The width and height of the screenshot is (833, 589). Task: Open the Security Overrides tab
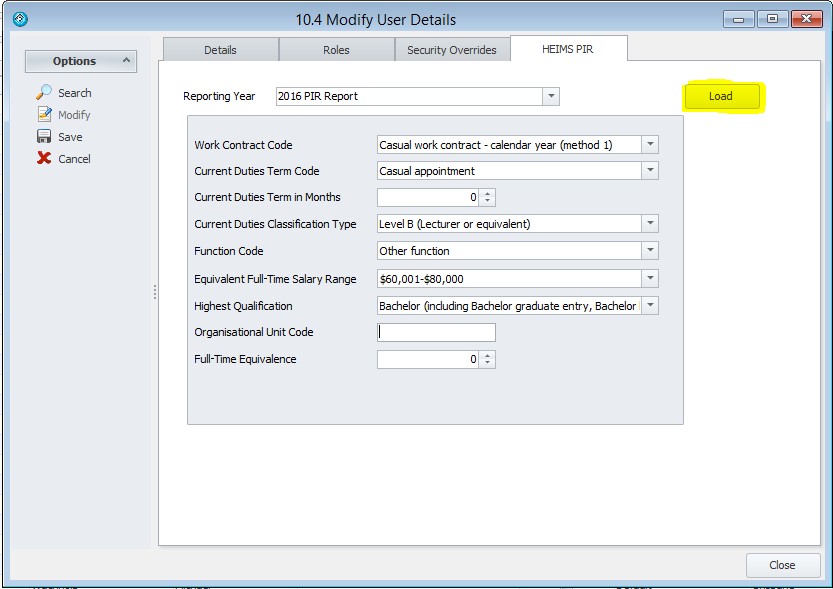451,50
